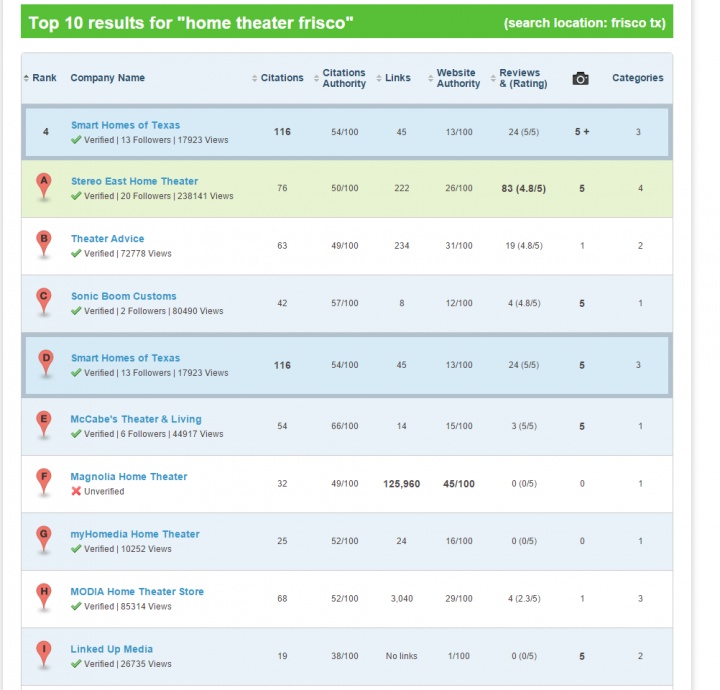Click the camera photos column icon
Image resolution: width=720 pixels, height=690 pixels.
click(580, 79)
